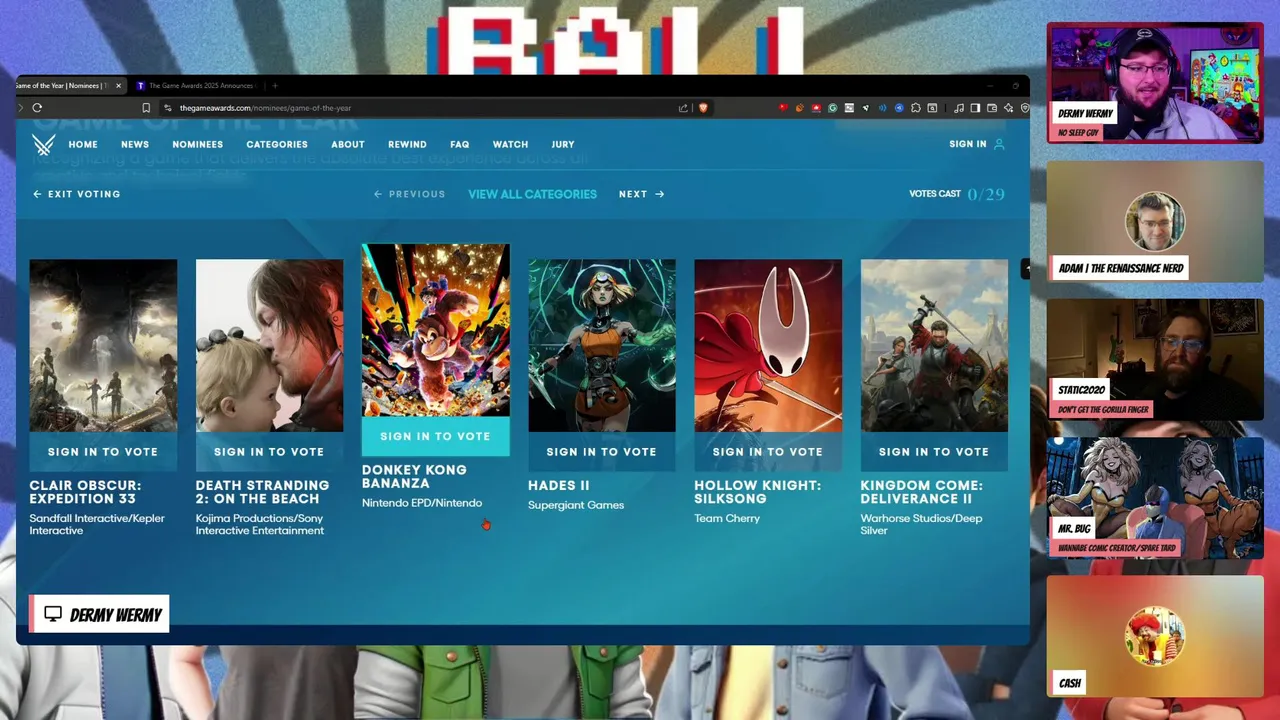The width and height of the screenshot is (1280, 720).
Task: Go to the PREVIOUS category
Action: point(409,194)
